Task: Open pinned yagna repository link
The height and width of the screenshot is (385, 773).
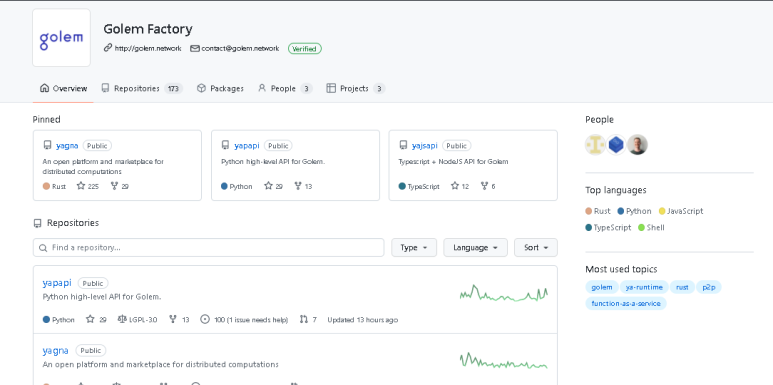Action: 67,145
